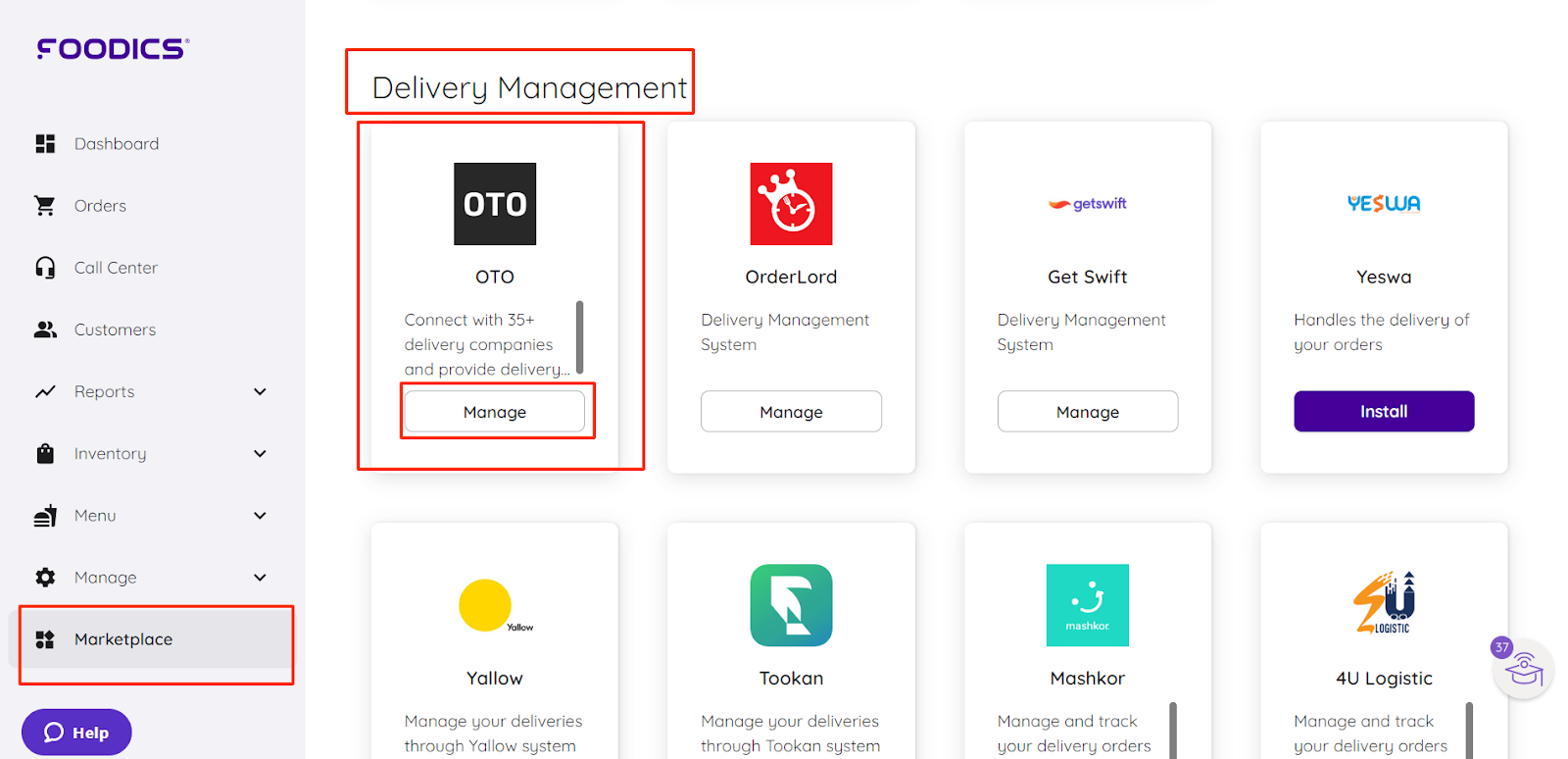Click the Yeswa app name
Image resolution: width=1568 pixels, height=759 pixels.
(x=1384, y=278)
